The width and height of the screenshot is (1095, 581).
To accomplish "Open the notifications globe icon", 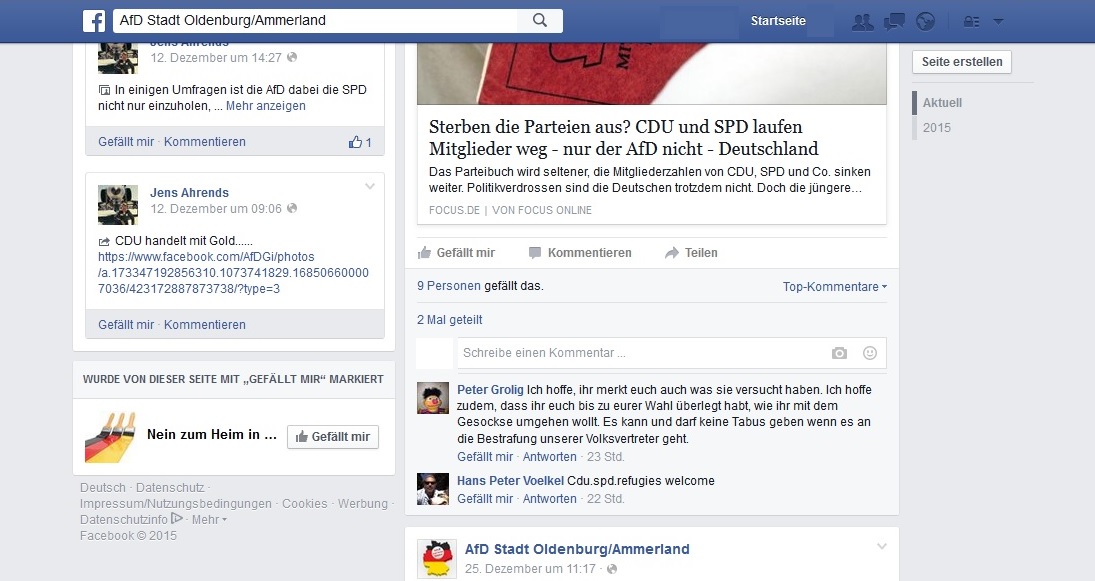I will click(925, 22).
